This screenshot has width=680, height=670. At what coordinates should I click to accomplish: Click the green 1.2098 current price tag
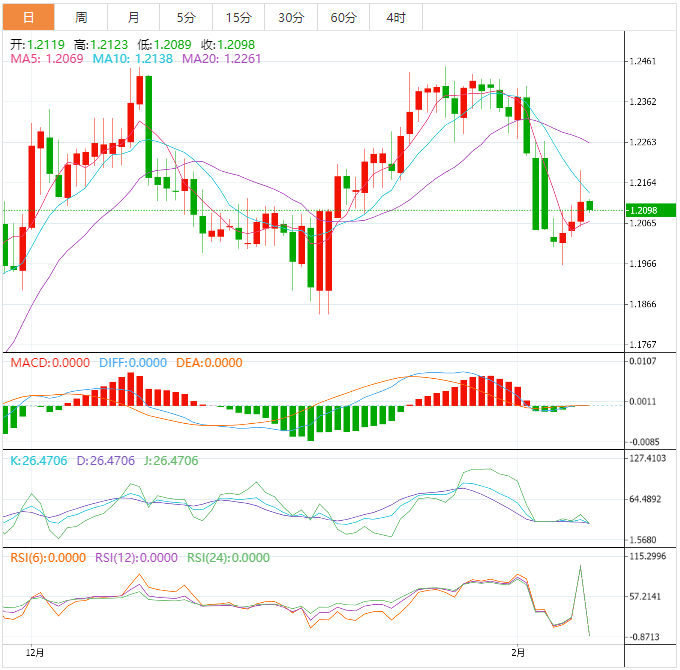[x=641, y=210]
